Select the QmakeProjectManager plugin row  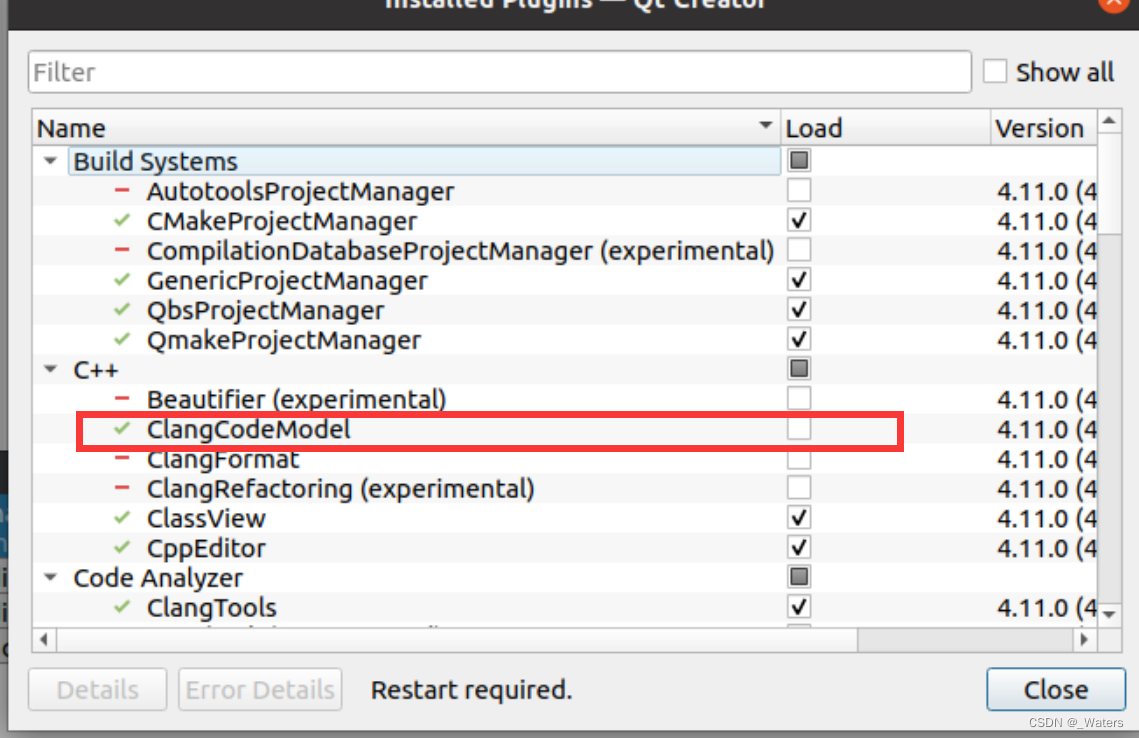[x=565, y=340]
